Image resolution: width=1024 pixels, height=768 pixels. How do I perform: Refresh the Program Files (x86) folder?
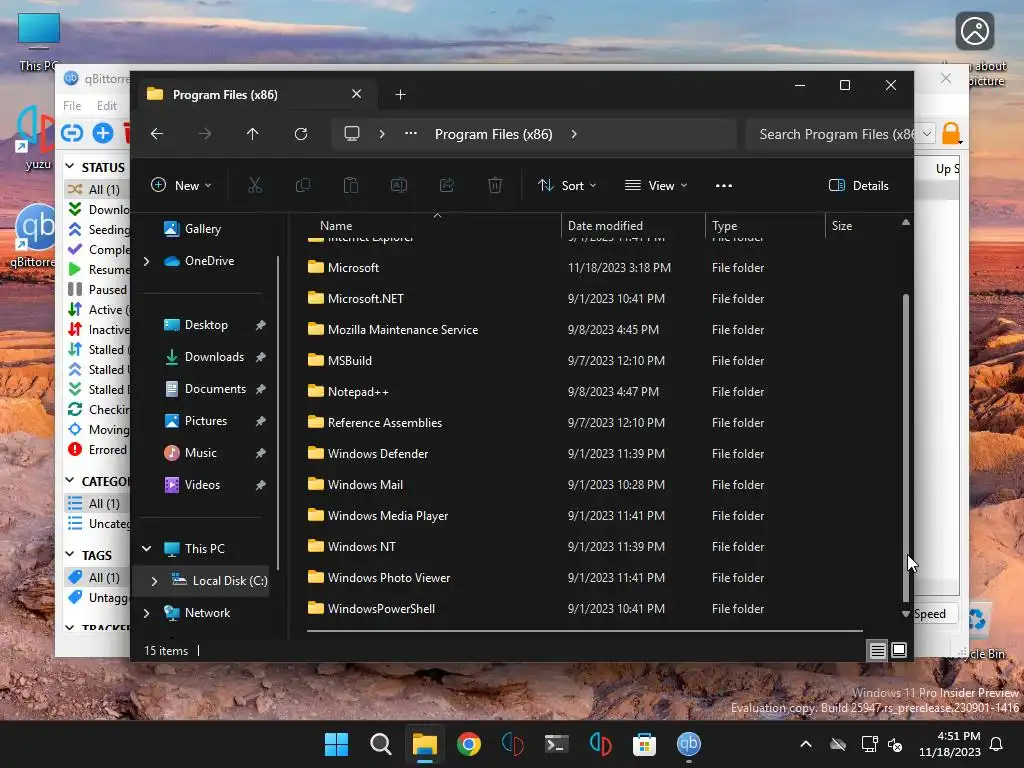tap(300, 134)
